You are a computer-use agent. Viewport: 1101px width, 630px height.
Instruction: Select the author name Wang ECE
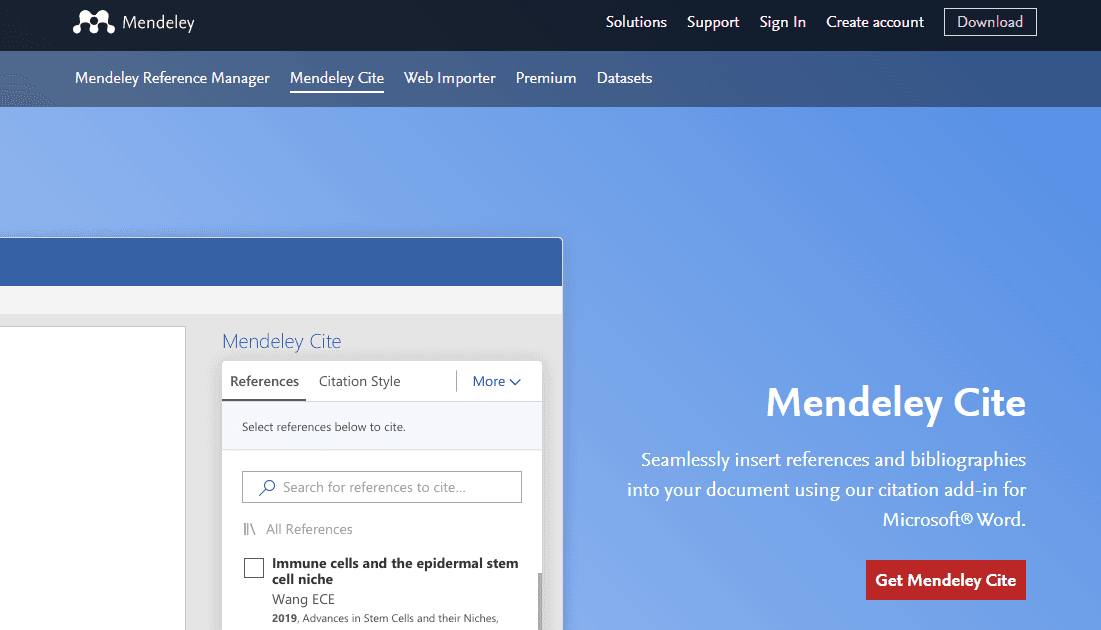pyautogui.click(x=303, y=598)
